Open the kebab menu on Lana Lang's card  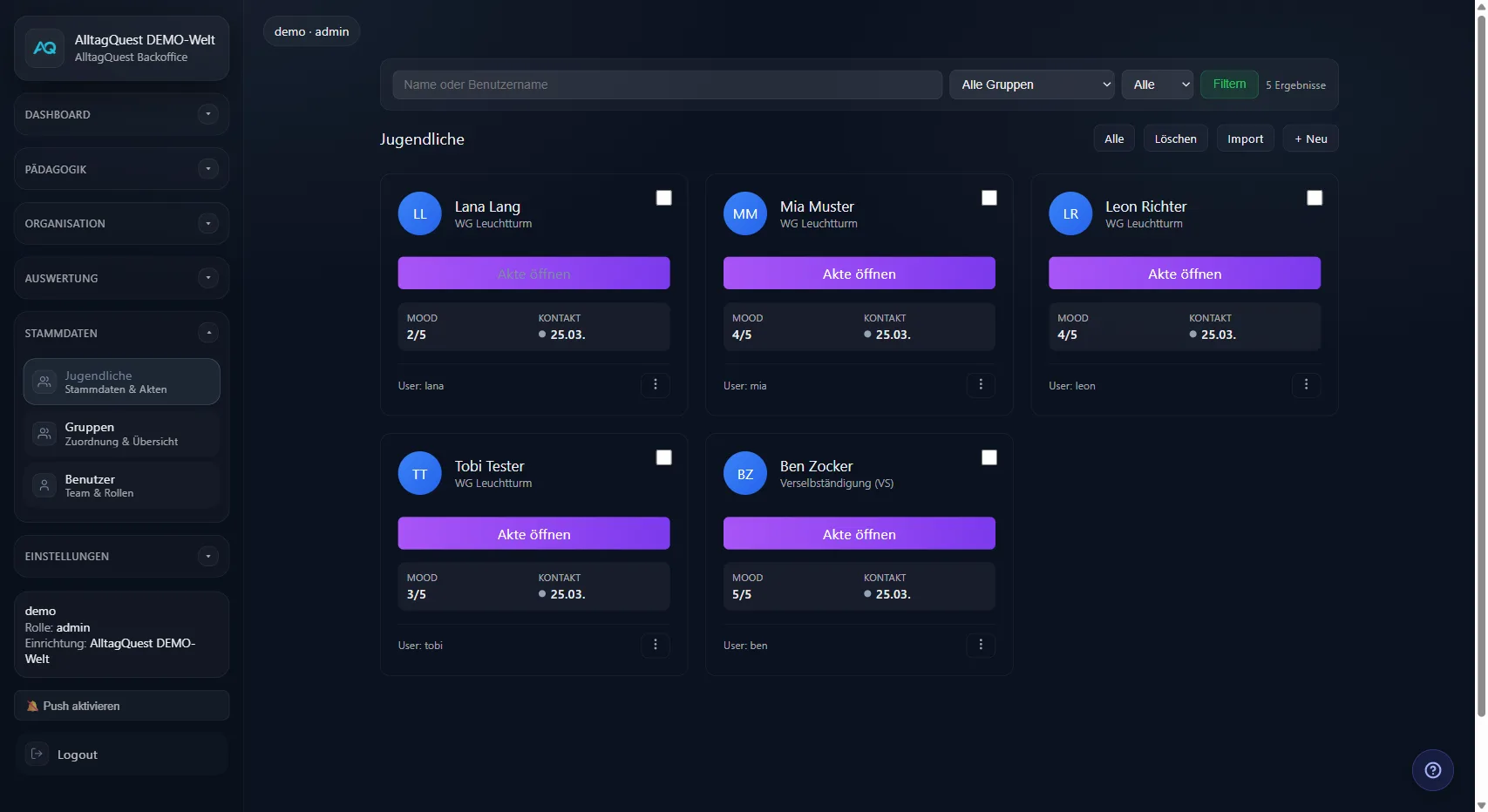656,385
